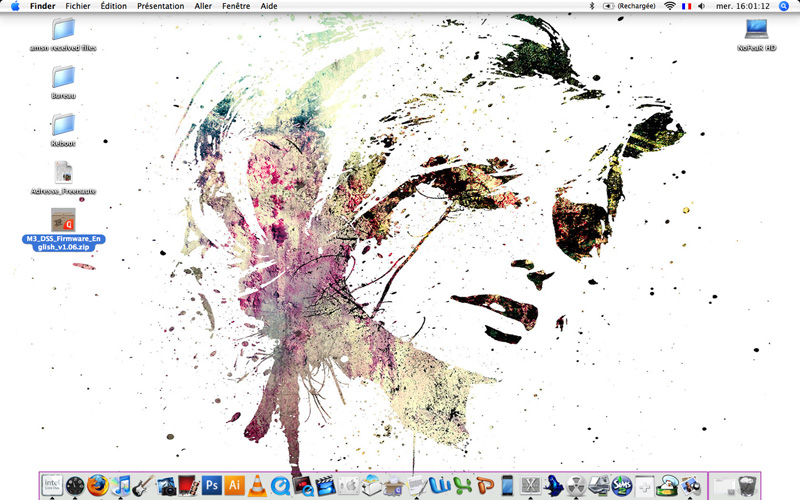Click the volume speaker icon
Screen dimensions: 800x500
point(702,6)
